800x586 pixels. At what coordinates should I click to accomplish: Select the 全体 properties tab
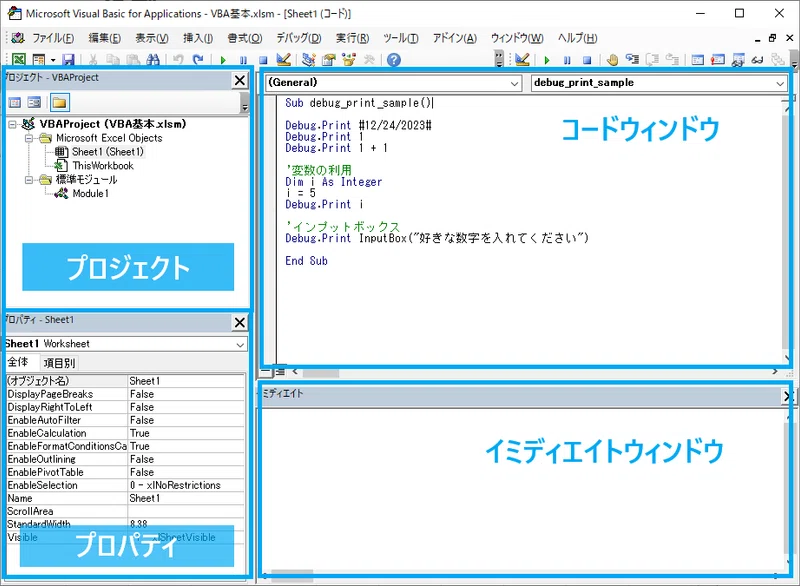click(18, 362)
